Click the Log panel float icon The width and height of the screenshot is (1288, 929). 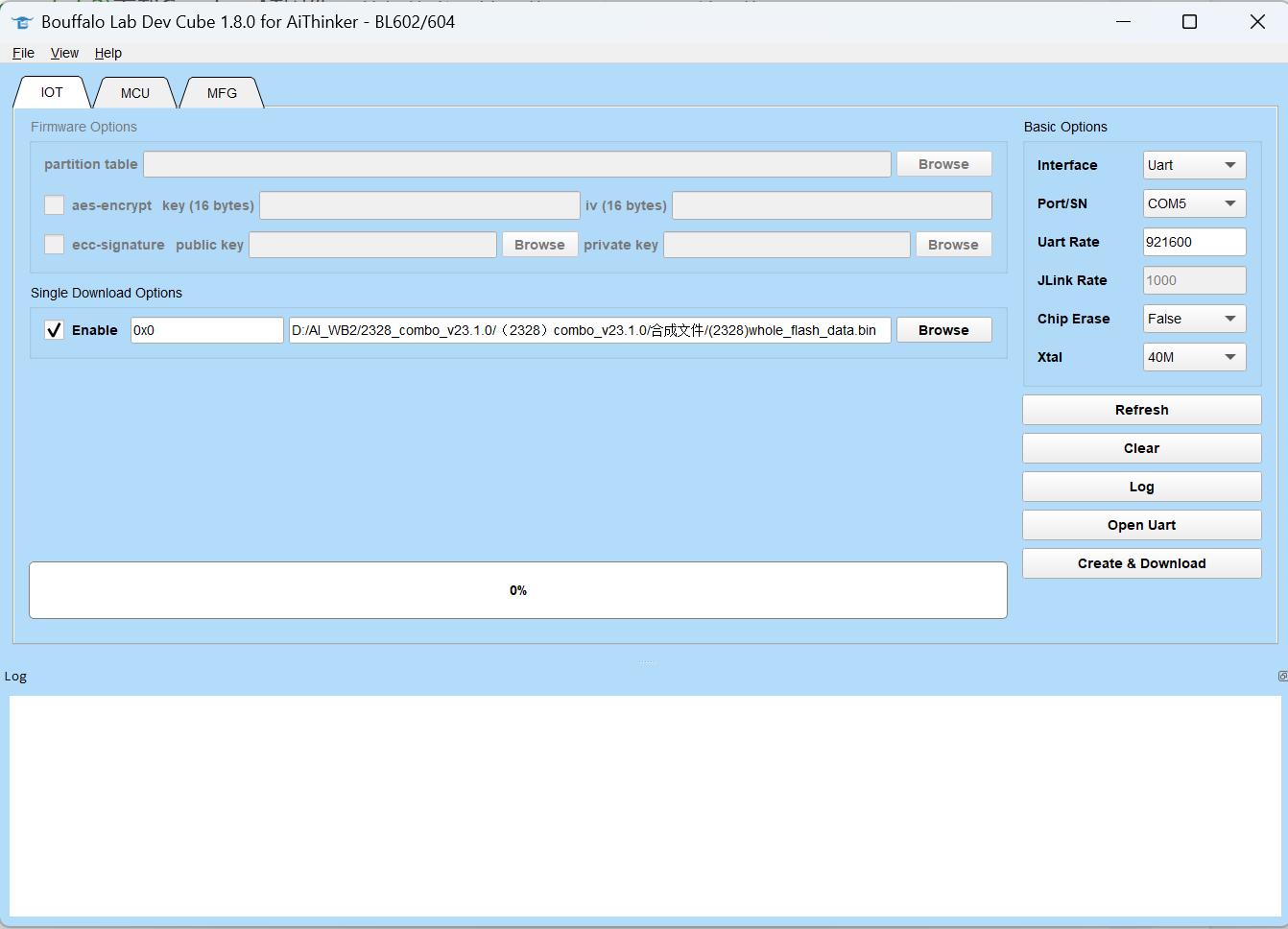tap(1282, 677)
